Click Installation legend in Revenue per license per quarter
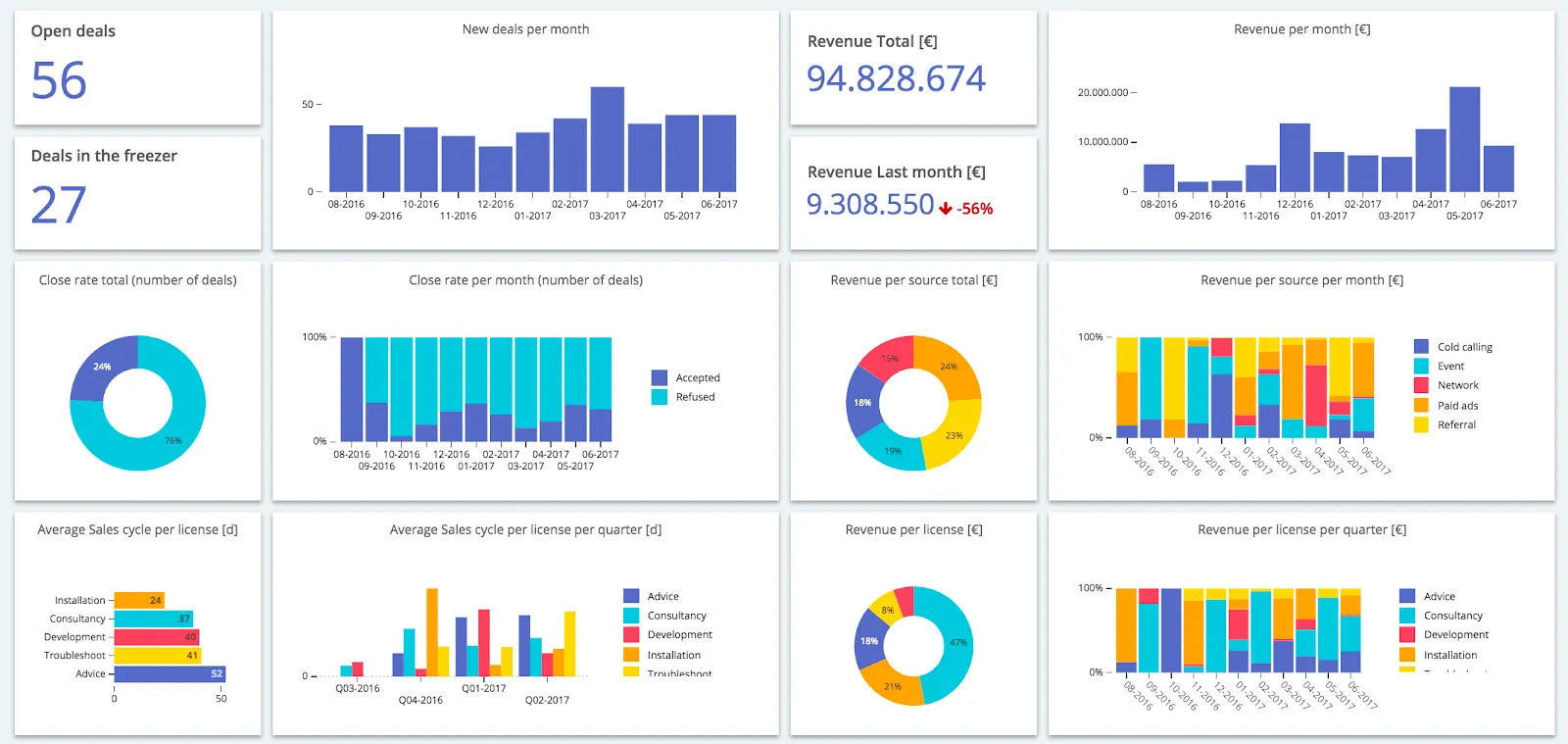 point(1439,655)
